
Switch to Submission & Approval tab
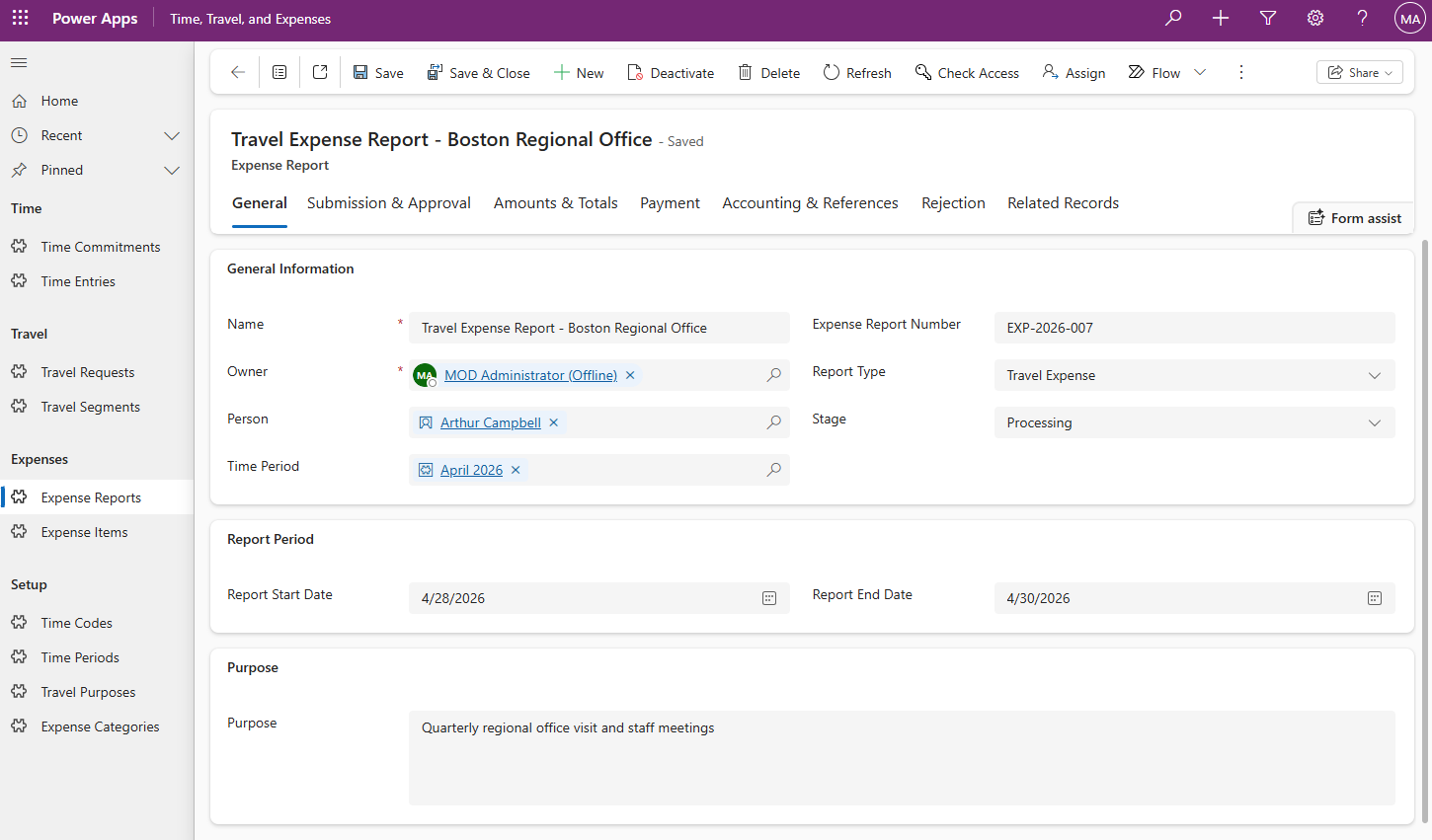click(x=389, y=203)
